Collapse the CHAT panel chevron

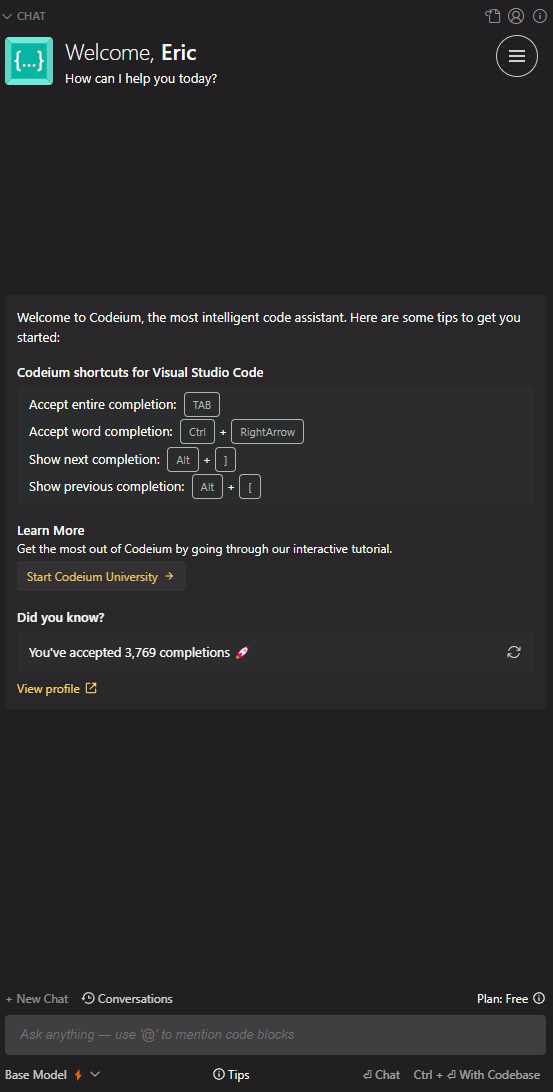(8, 16)
